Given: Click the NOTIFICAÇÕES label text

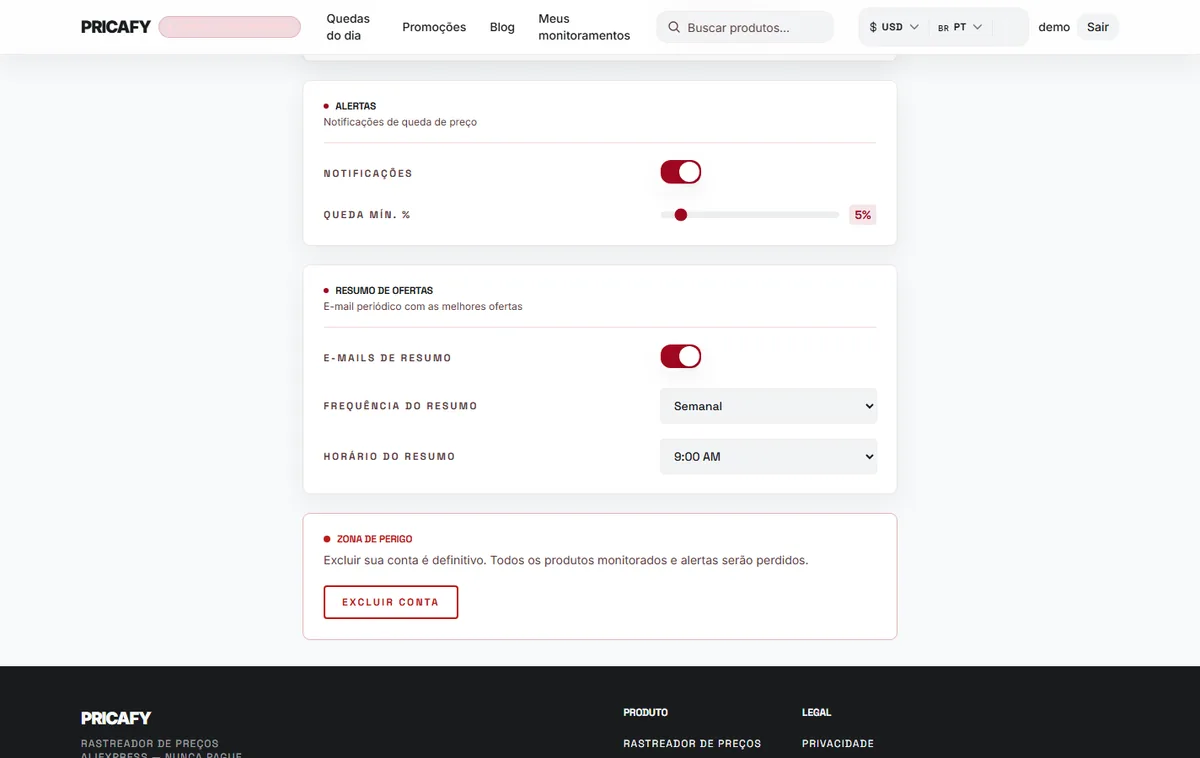Looking at the screenshot, I should pyautogui.click(x=368, y=173).
